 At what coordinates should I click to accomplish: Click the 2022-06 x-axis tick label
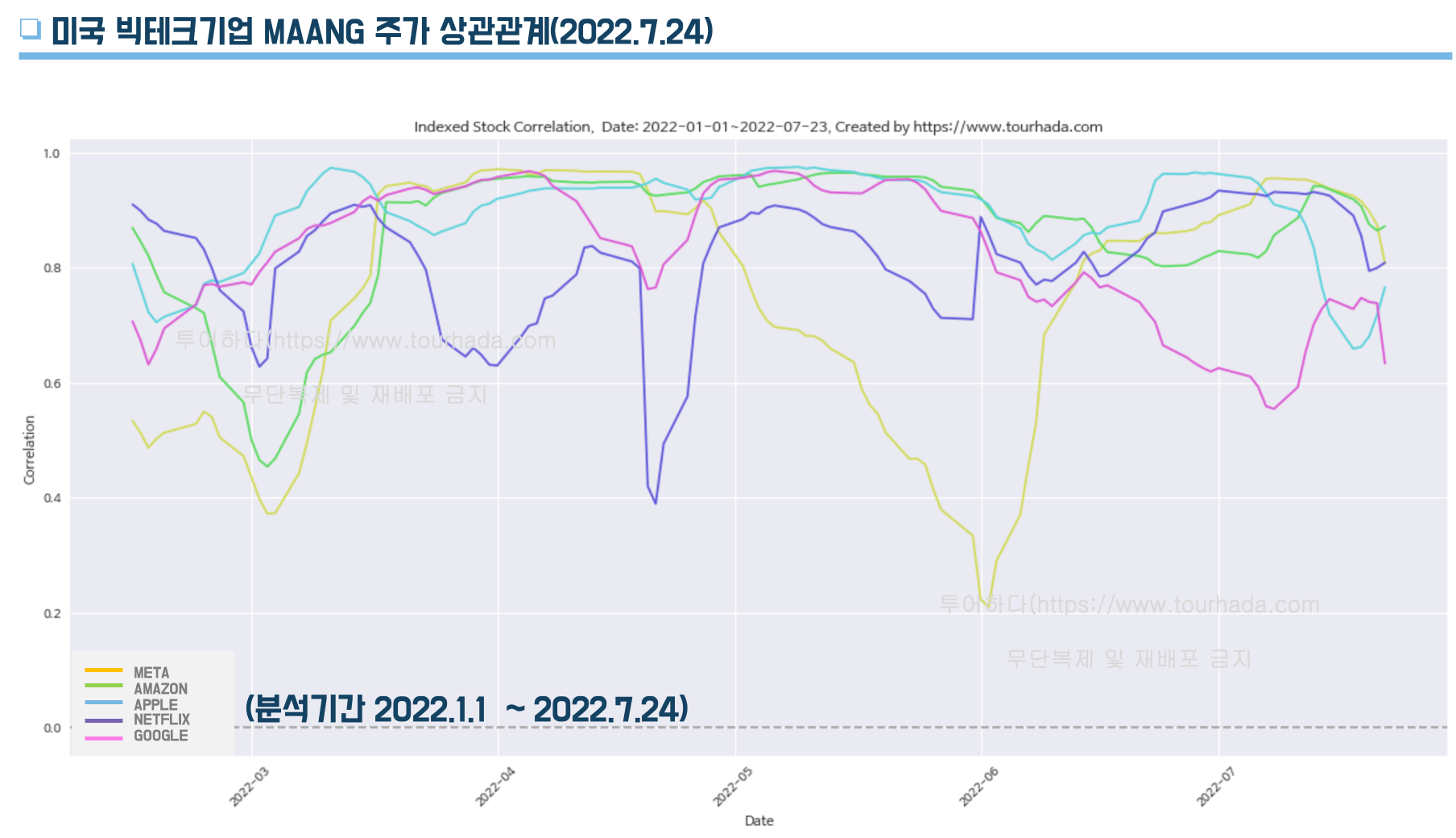(x=978, y=786)
